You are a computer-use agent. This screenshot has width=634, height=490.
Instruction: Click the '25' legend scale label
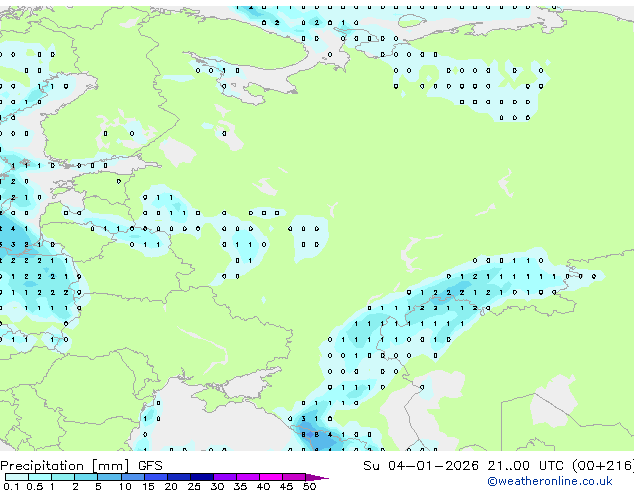tap(194, 486)
